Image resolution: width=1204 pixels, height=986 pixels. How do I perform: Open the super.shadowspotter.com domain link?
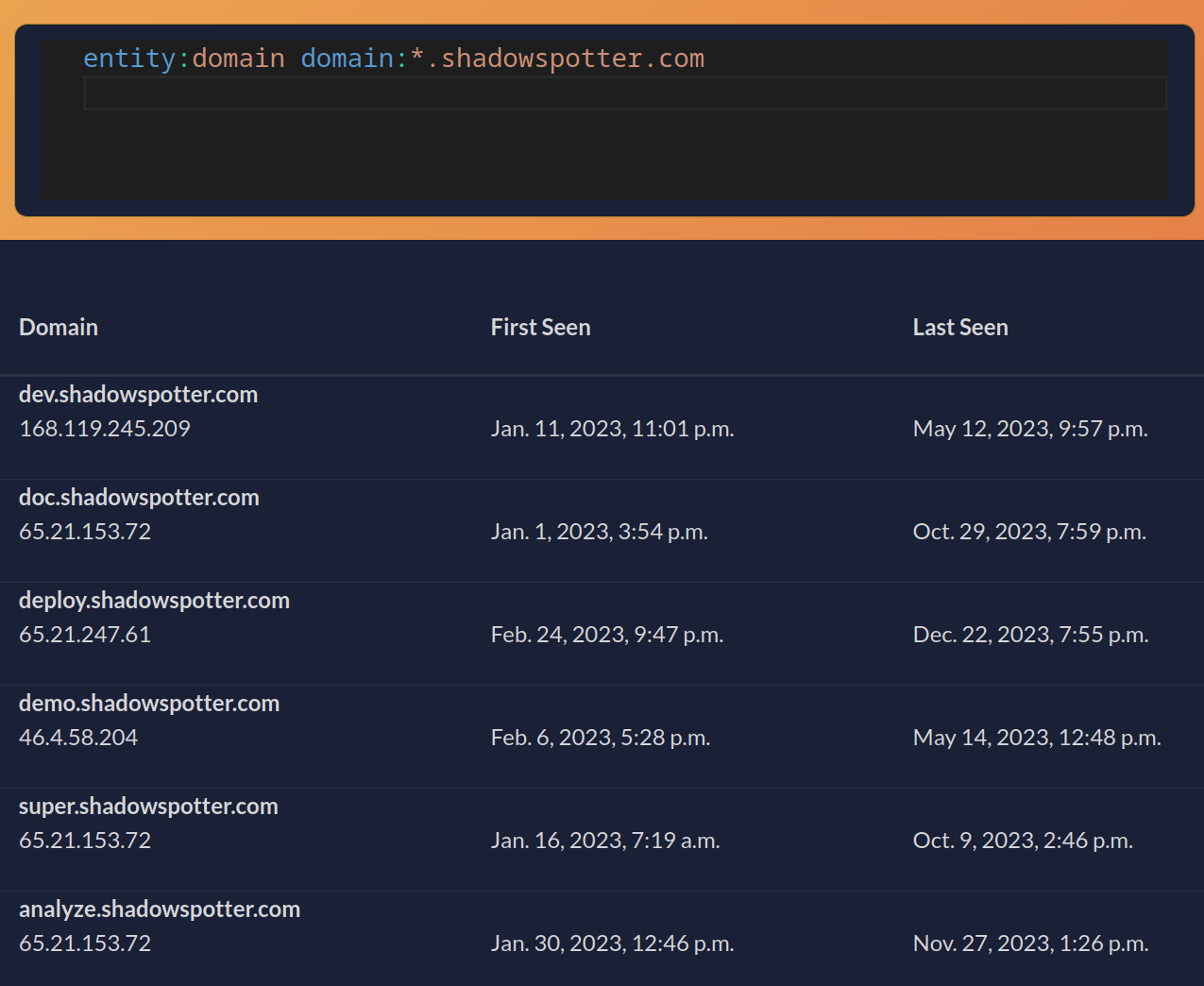(148, 807)
